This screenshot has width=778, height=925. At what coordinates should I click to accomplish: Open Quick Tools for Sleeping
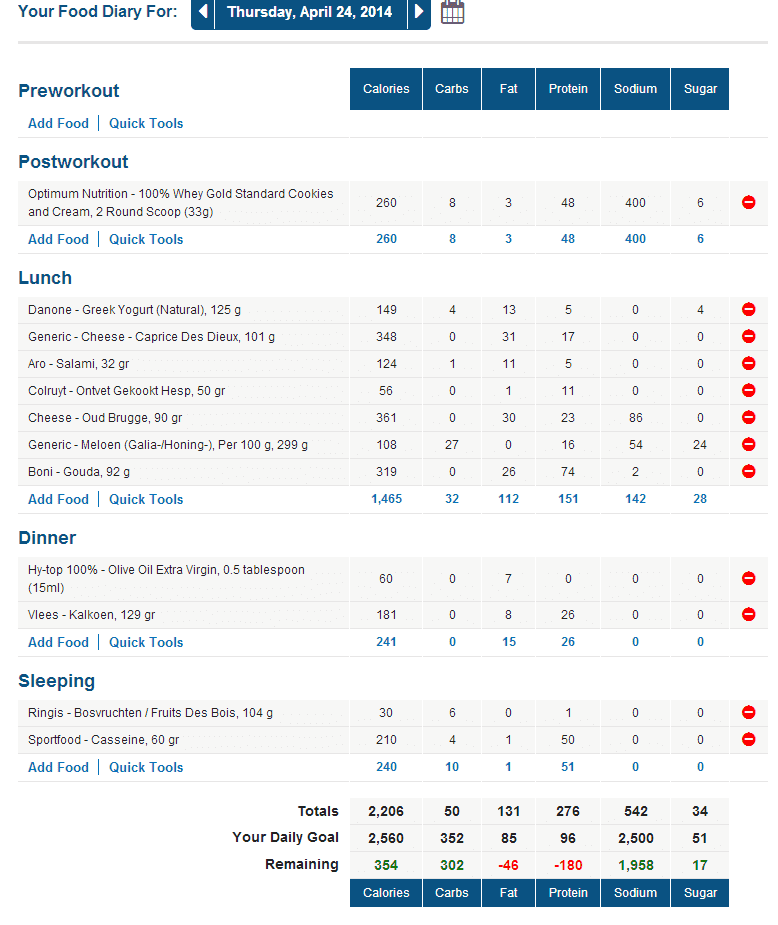point(146,768)
